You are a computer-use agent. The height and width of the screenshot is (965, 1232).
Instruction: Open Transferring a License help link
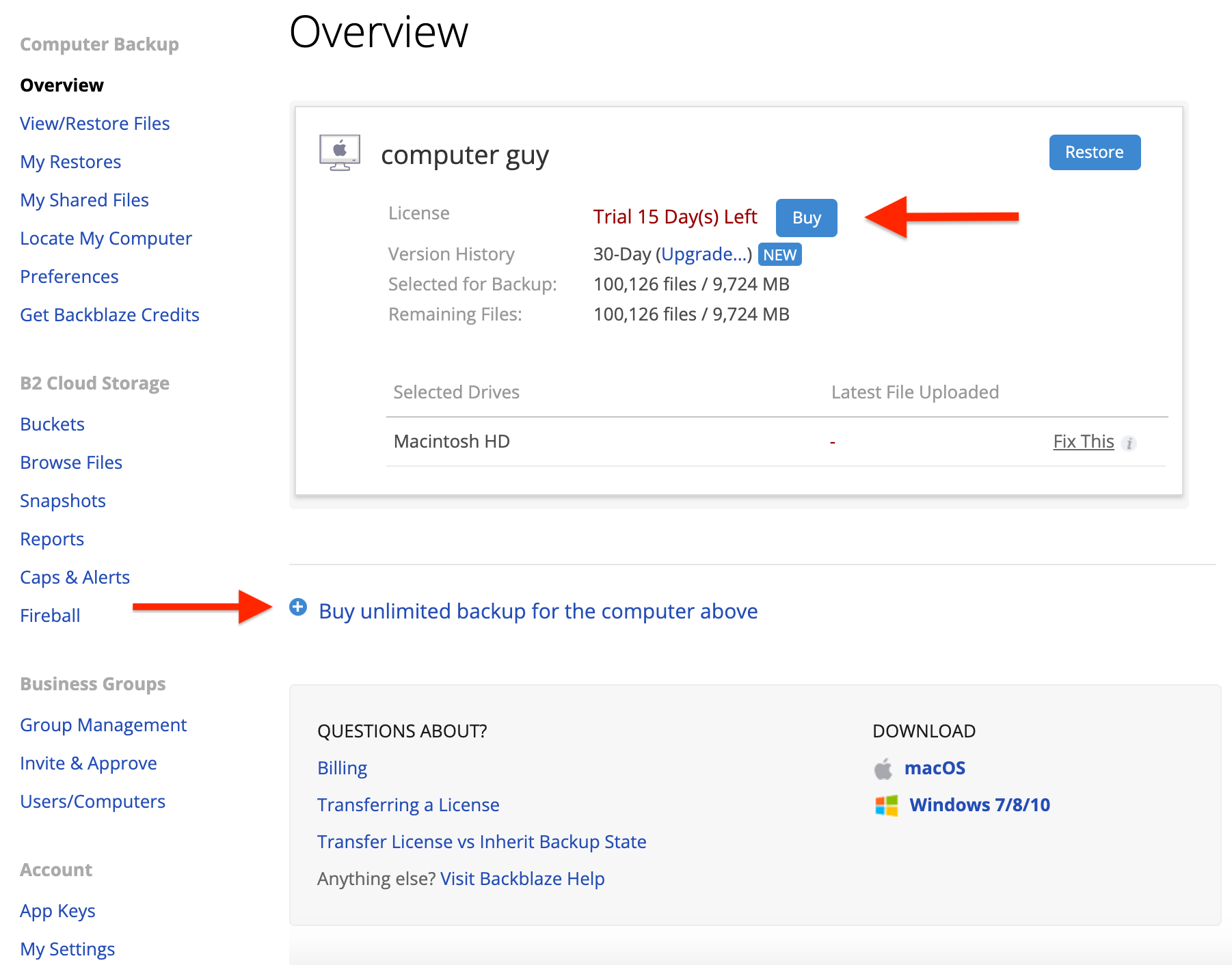(408, 805)
